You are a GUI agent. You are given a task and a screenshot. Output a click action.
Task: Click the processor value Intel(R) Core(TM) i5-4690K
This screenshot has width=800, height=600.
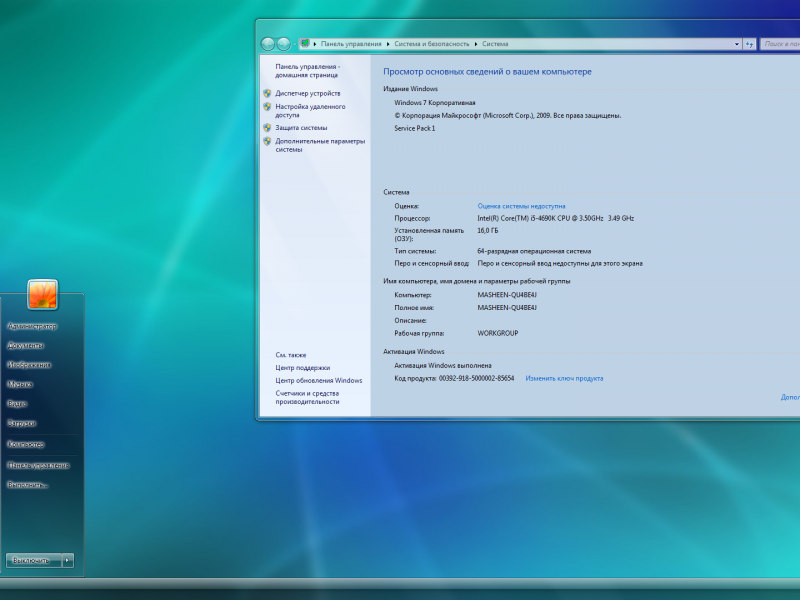556,218
